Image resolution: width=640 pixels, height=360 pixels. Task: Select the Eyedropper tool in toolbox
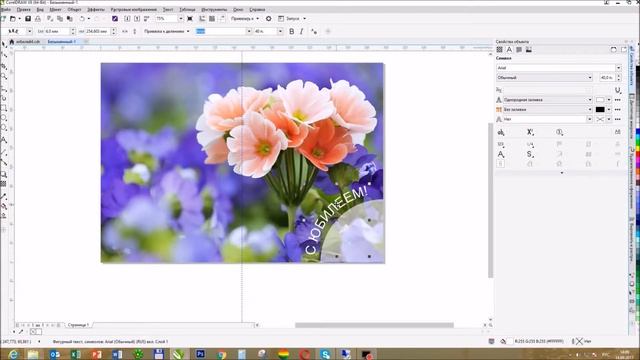coord(4,196)
